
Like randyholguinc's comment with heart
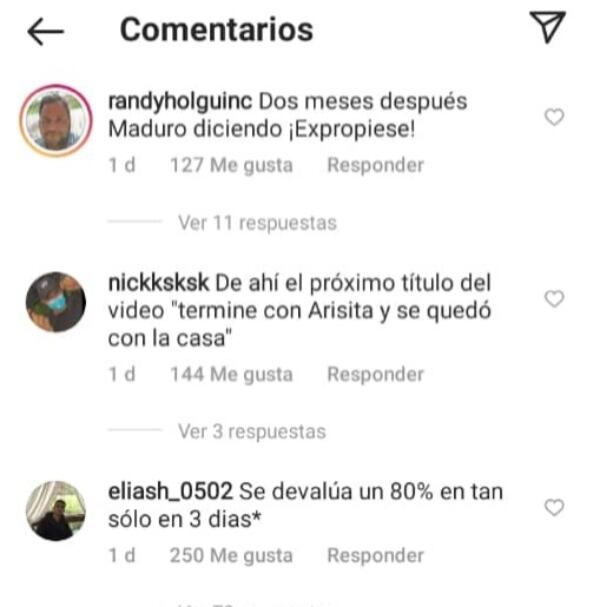click(x=554, y=117)
